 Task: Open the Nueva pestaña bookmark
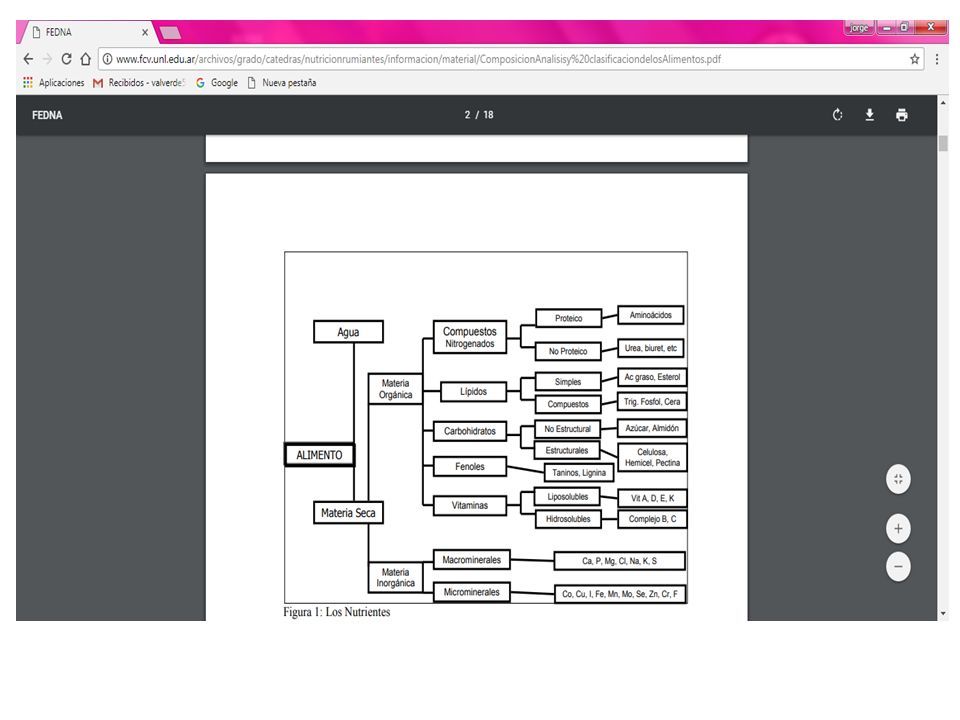click(x=282, y=83)
